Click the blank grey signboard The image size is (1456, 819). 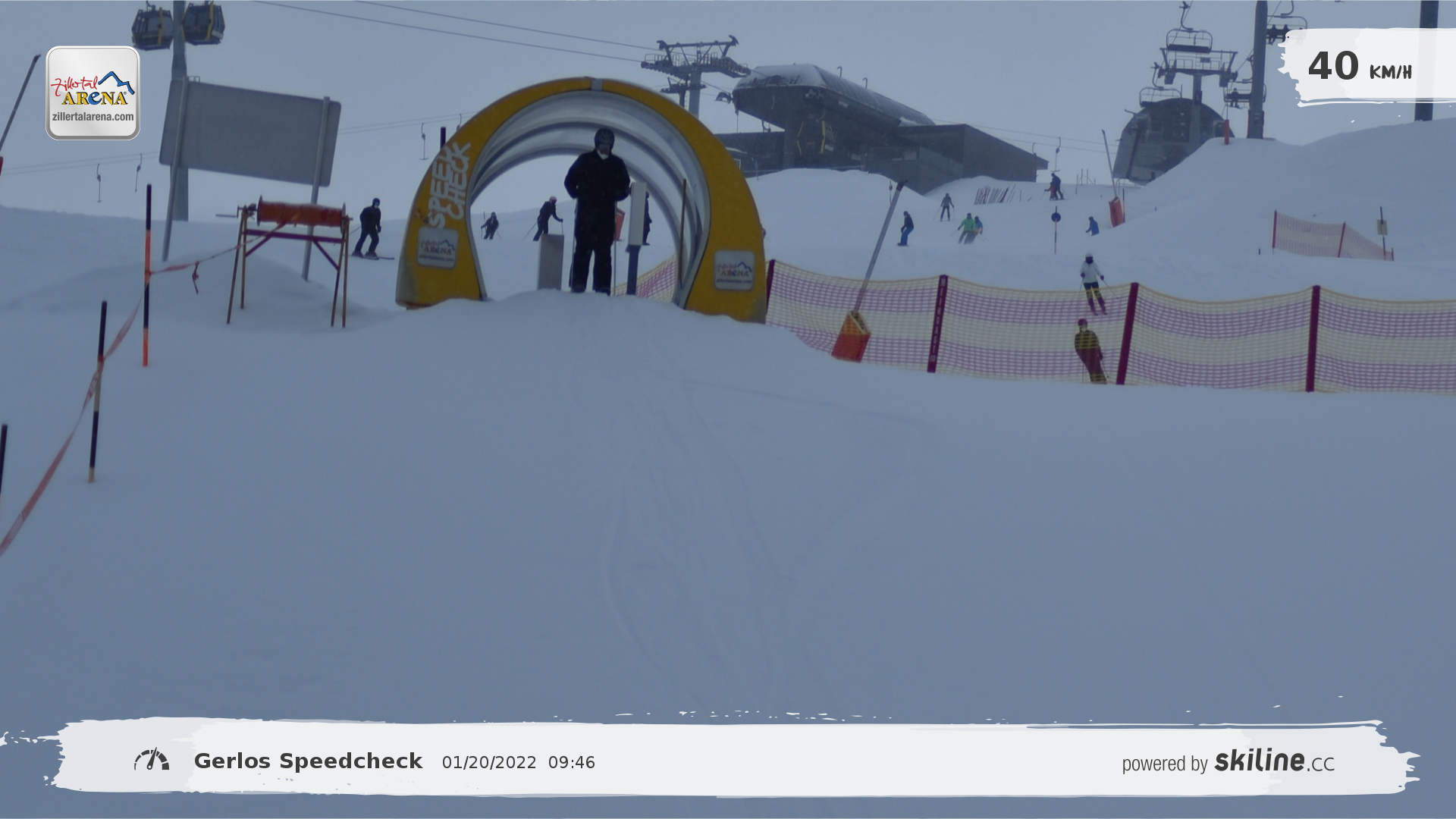(250, 133)
